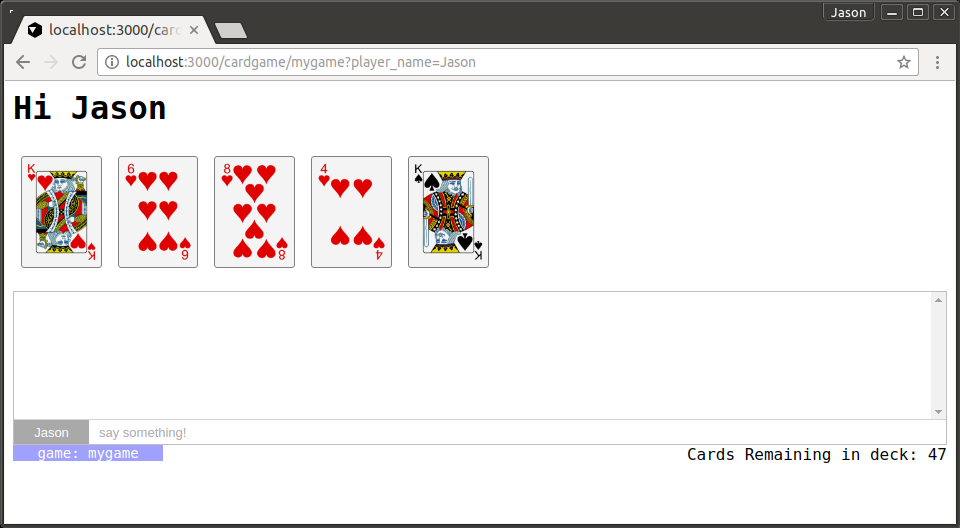Close the localhost:3000 tab
This screenshot has height=528, width=960.
[x=193, y=30]
